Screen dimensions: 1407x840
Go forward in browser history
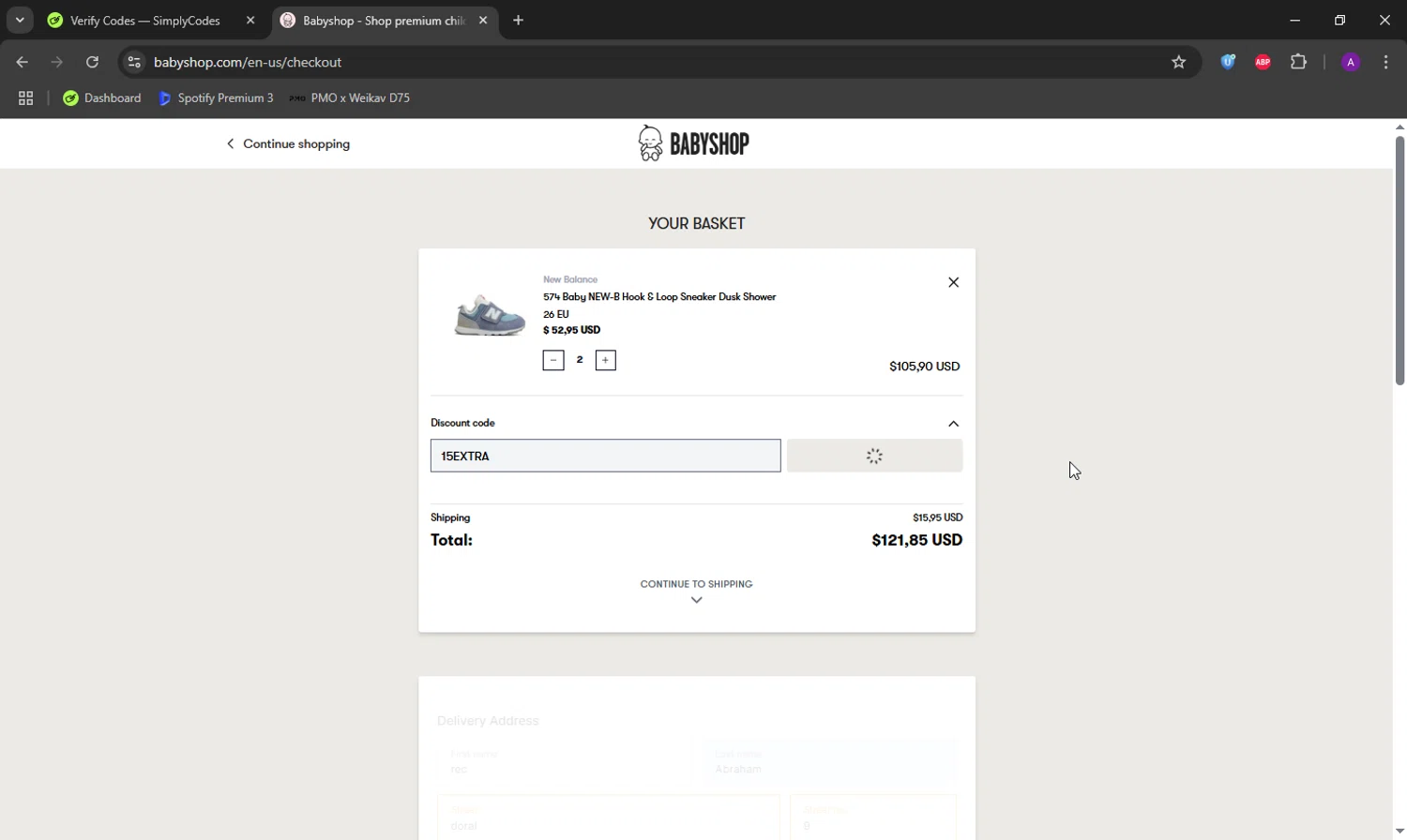(57, 62)
